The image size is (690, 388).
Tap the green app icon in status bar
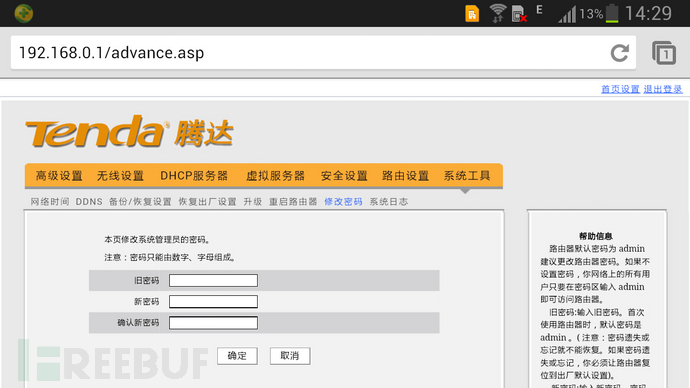point(23,13)
